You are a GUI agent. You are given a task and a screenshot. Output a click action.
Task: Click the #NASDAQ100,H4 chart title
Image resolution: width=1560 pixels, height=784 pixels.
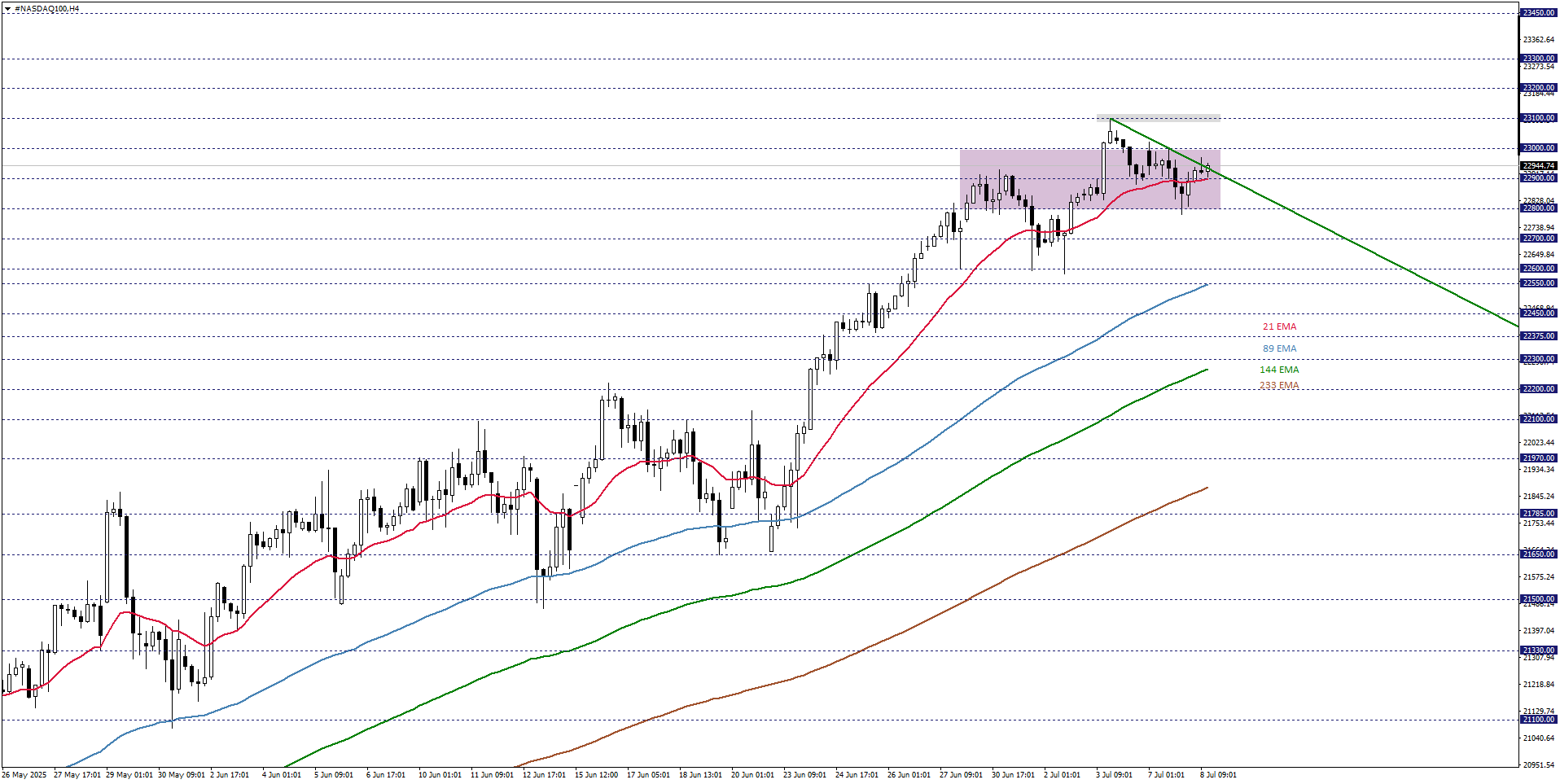tap(46, 9)
